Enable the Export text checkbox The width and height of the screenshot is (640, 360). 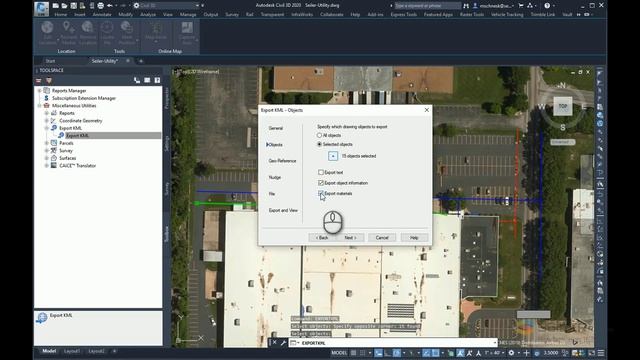(320, 172)
